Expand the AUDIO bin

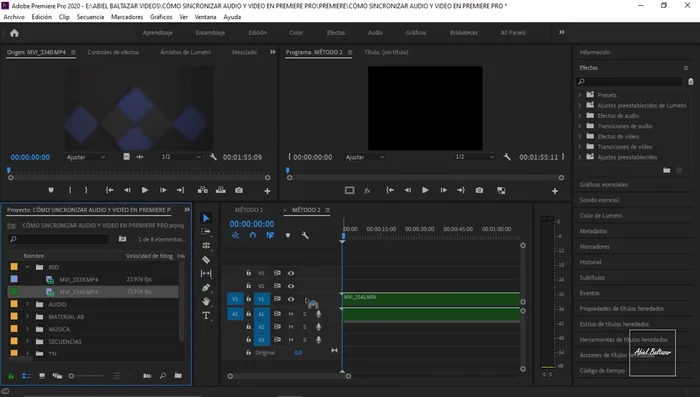point(27,304)
